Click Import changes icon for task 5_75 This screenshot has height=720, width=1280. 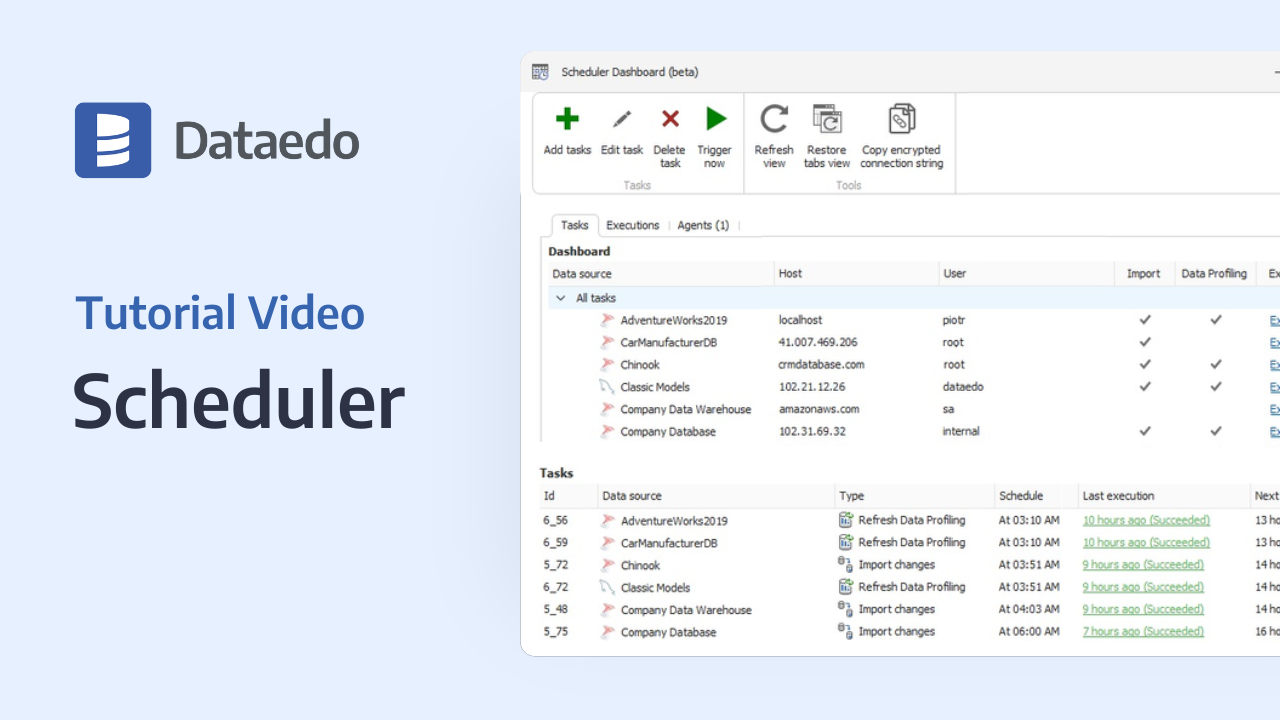tap(846, 631)
